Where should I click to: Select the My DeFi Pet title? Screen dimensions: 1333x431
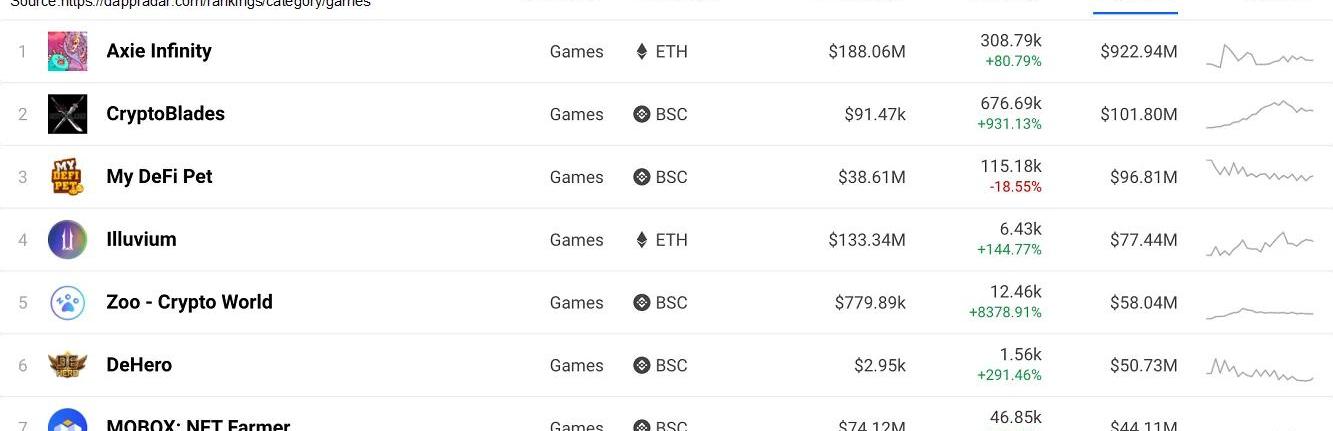(159, 177)
